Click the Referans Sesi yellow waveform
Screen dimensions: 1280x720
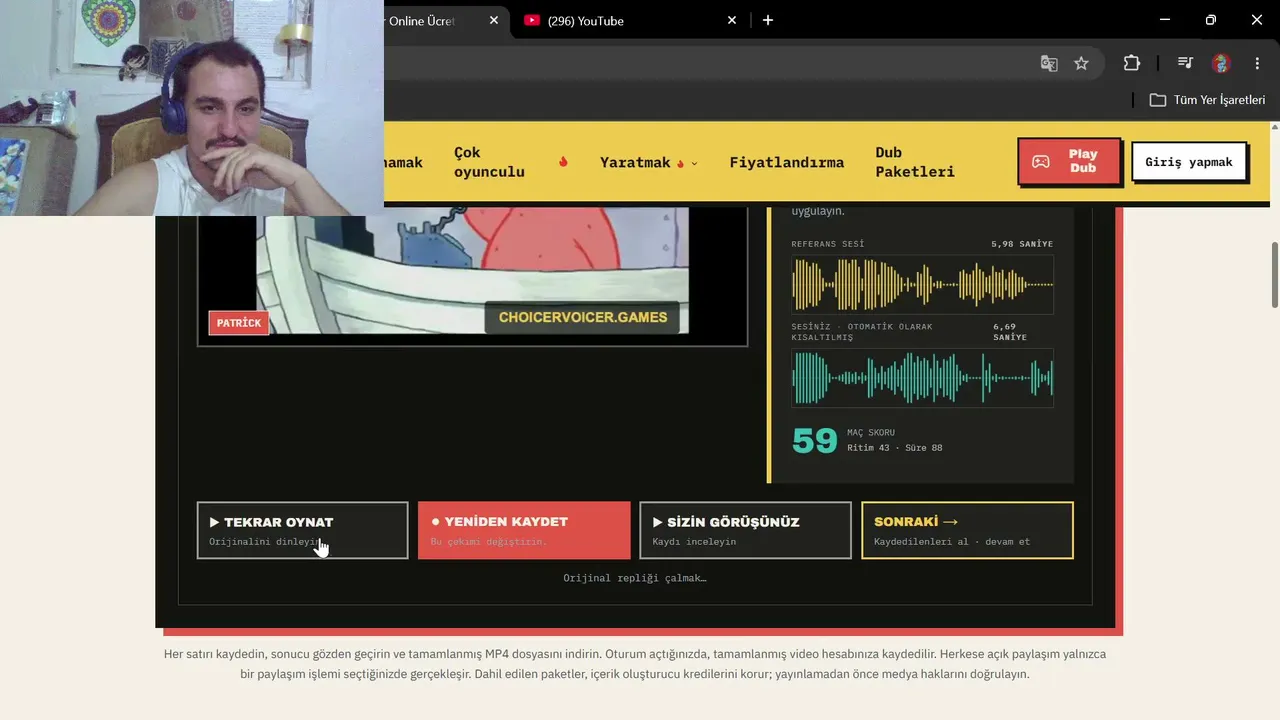click(x=922, y=284)
